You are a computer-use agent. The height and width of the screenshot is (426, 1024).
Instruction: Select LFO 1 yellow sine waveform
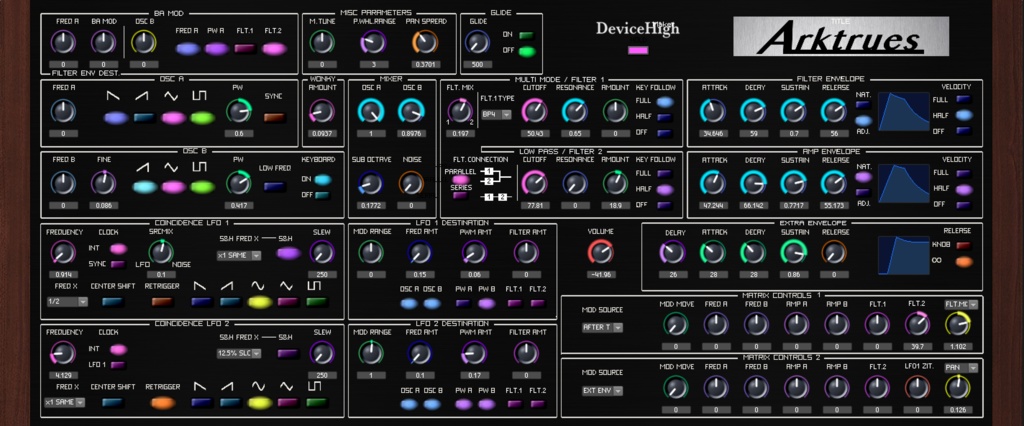(260, 302)
